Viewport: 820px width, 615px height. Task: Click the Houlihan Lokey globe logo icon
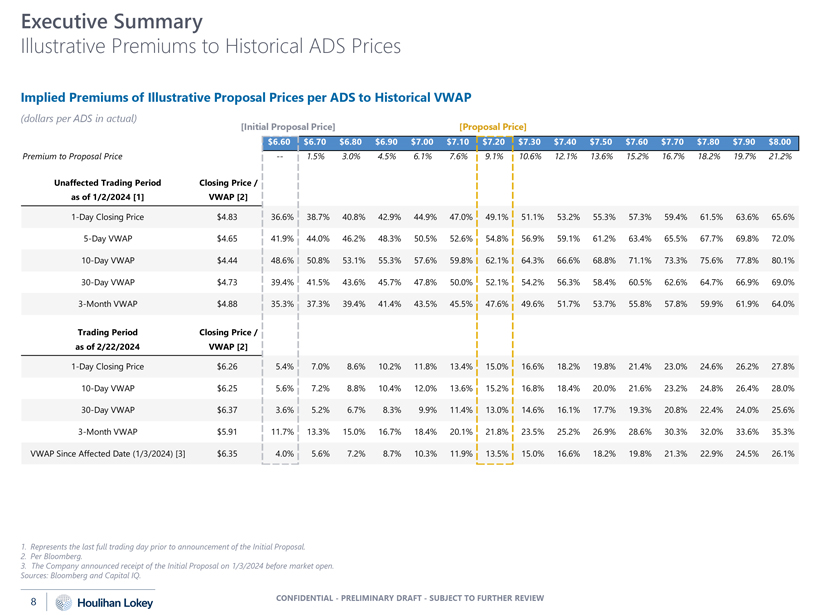pos(64,602)
